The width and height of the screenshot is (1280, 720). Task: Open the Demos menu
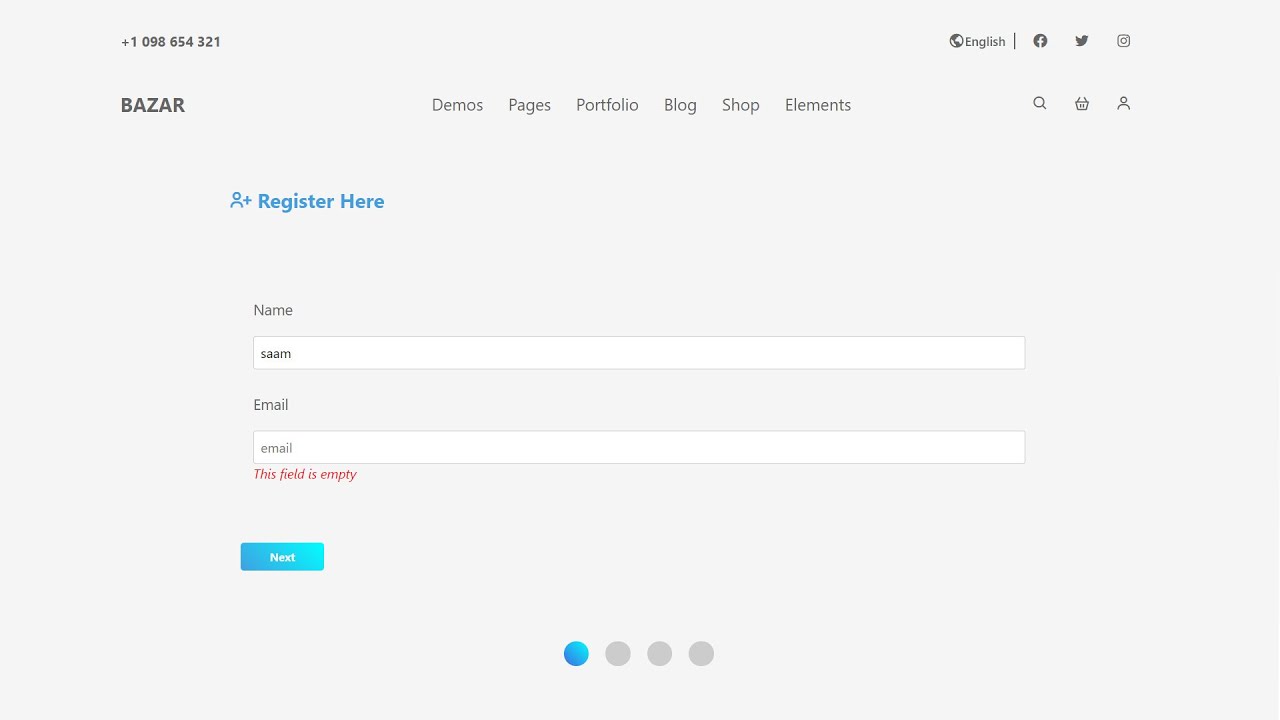coord(457,105)
